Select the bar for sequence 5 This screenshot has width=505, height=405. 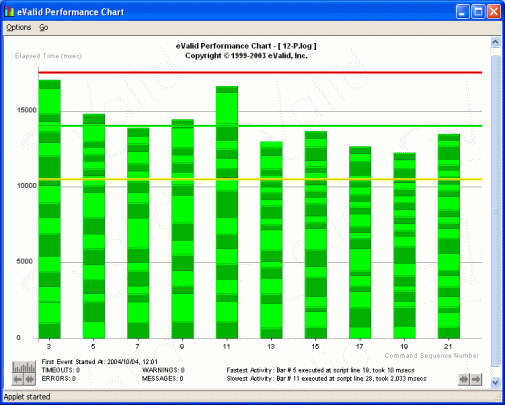pos(94,226)
